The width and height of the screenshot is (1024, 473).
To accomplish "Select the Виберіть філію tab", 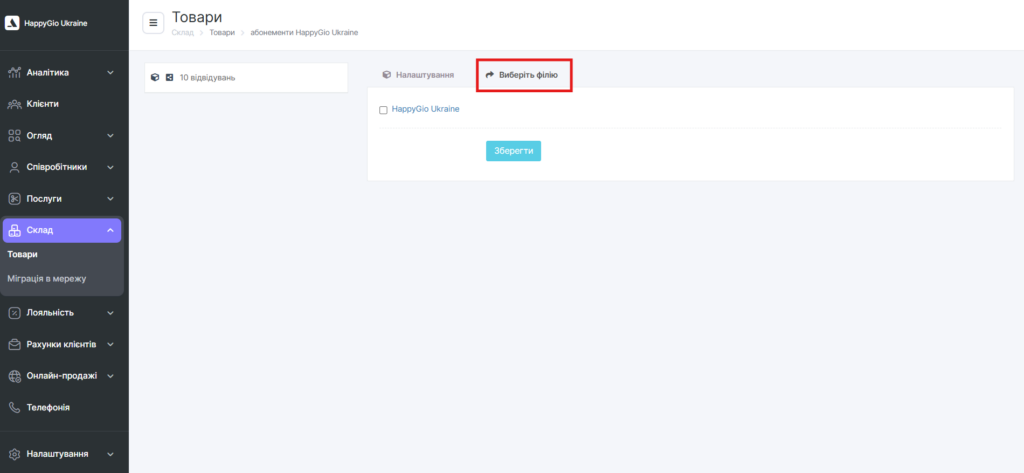I will point(528,75).
